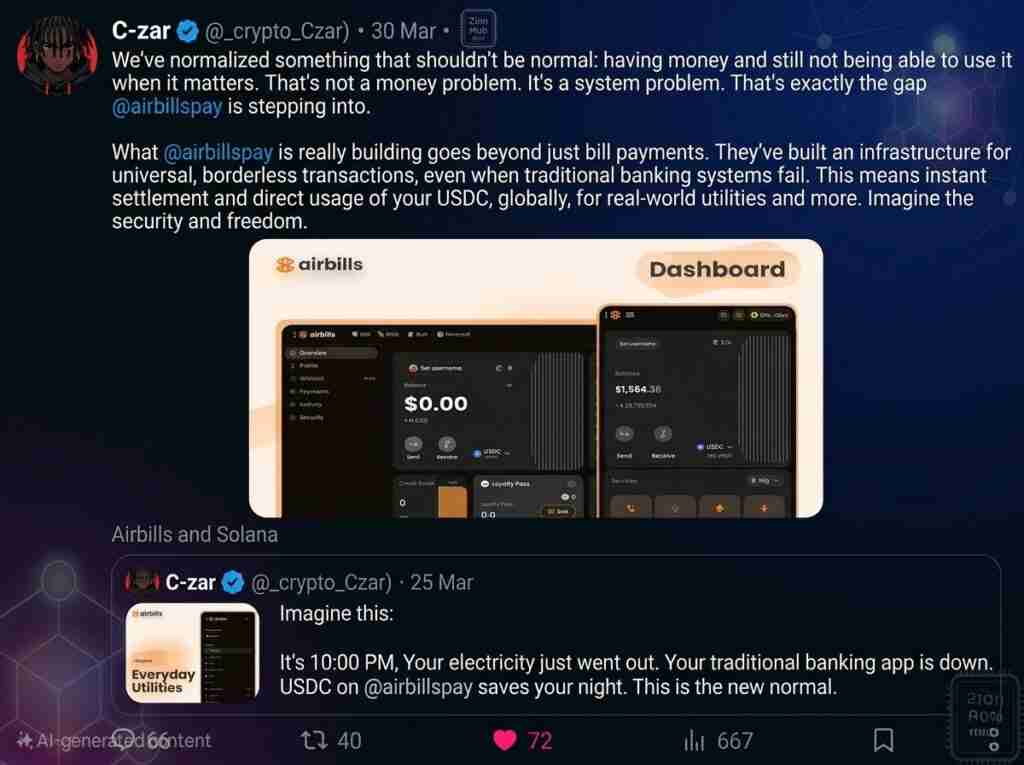Click the verified badge in quoted tweet
Image resolution: width=1024 pixels, height=765 pixels.
(233, 582)
